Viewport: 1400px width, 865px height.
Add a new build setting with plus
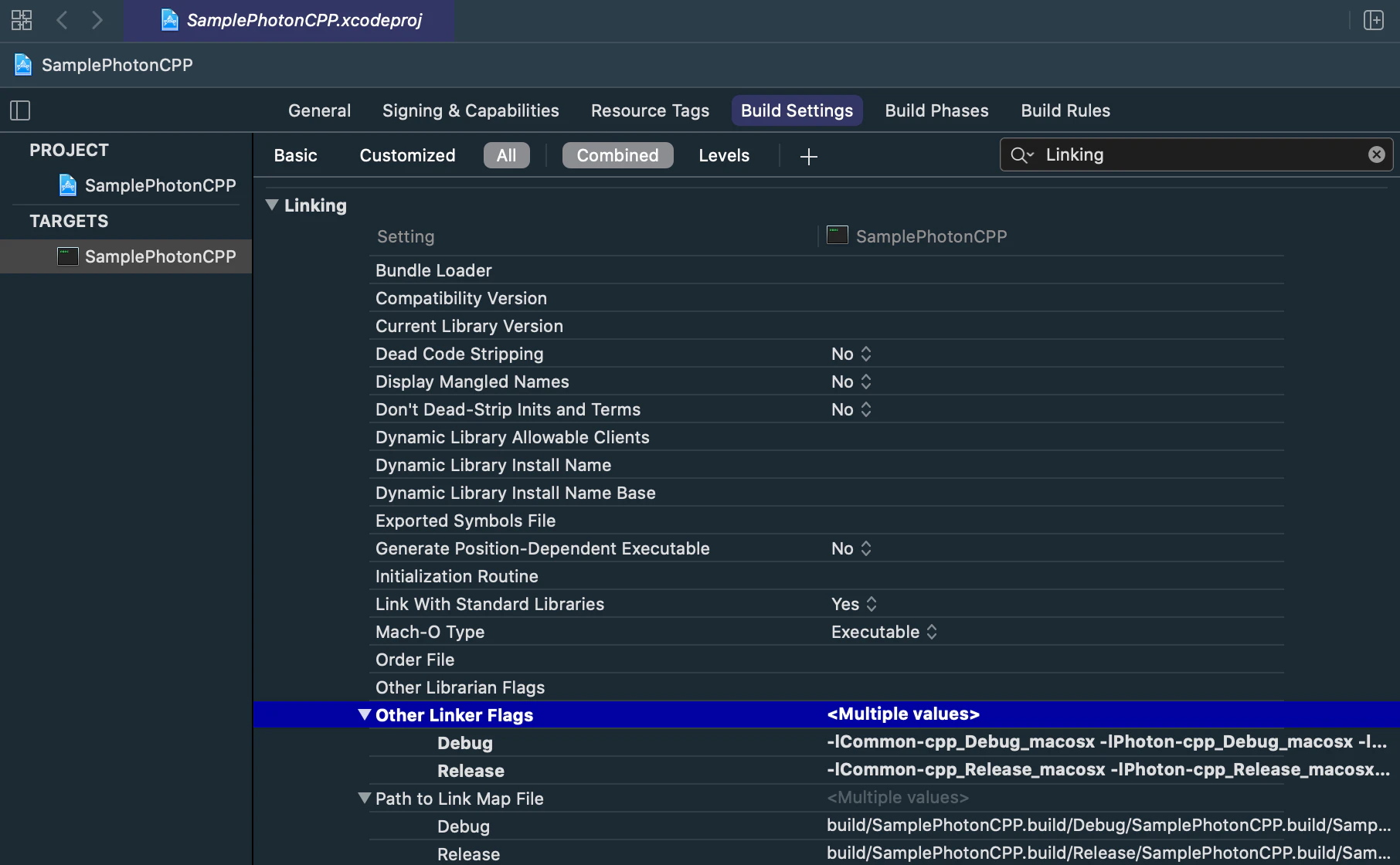(x=809, y=157)
